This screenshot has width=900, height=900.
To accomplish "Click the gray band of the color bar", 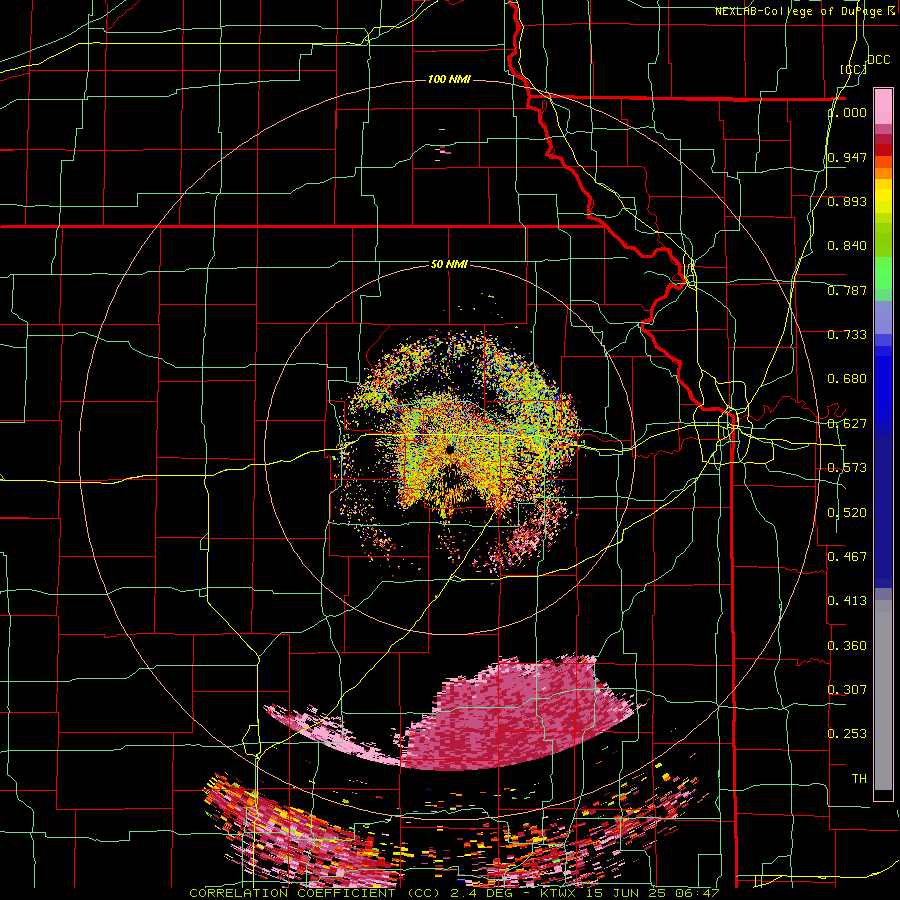I will (x=883, y=695).
